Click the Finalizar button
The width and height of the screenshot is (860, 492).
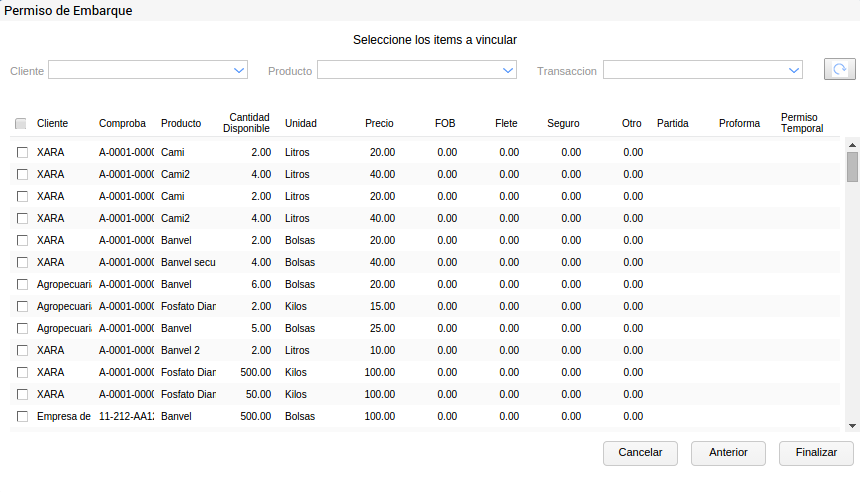click(x=816, y=452)
